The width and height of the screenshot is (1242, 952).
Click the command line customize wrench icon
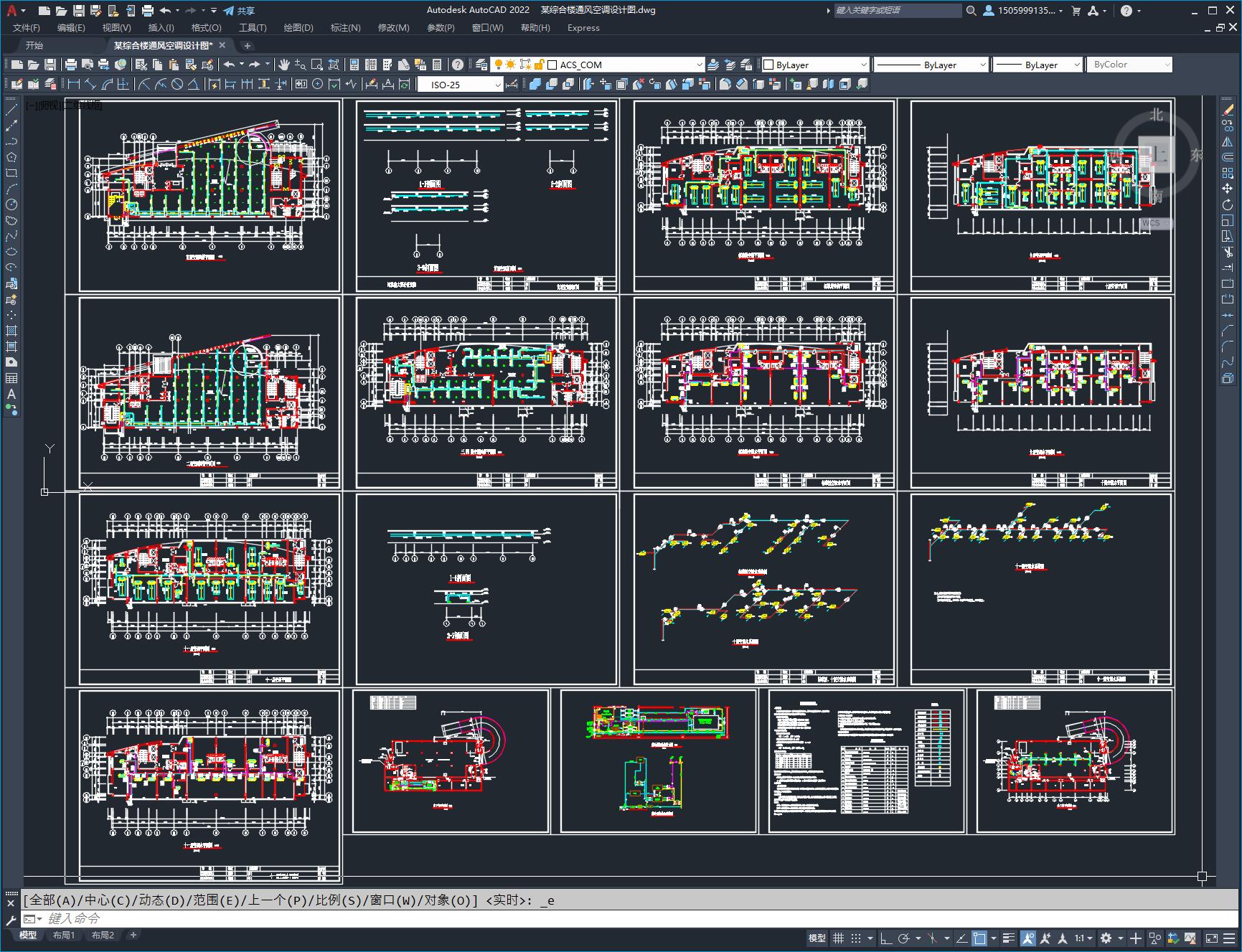pos(11,920)
